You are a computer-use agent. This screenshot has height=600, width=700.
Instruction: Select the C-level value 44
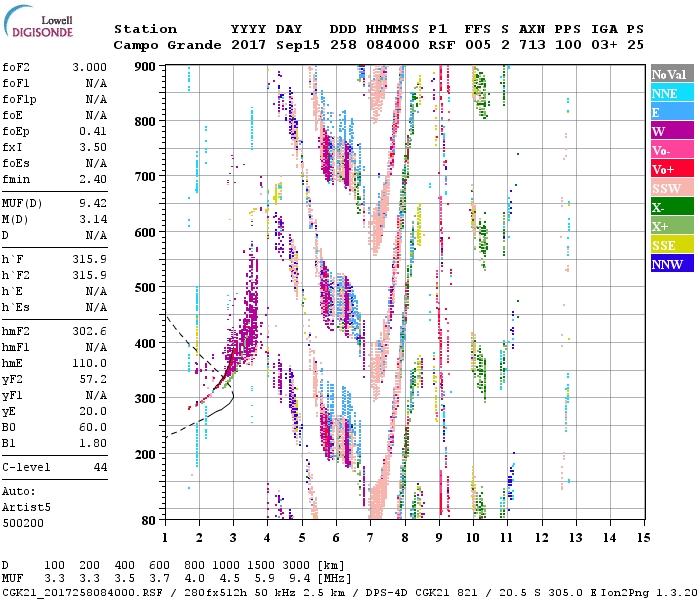point(100,467)
